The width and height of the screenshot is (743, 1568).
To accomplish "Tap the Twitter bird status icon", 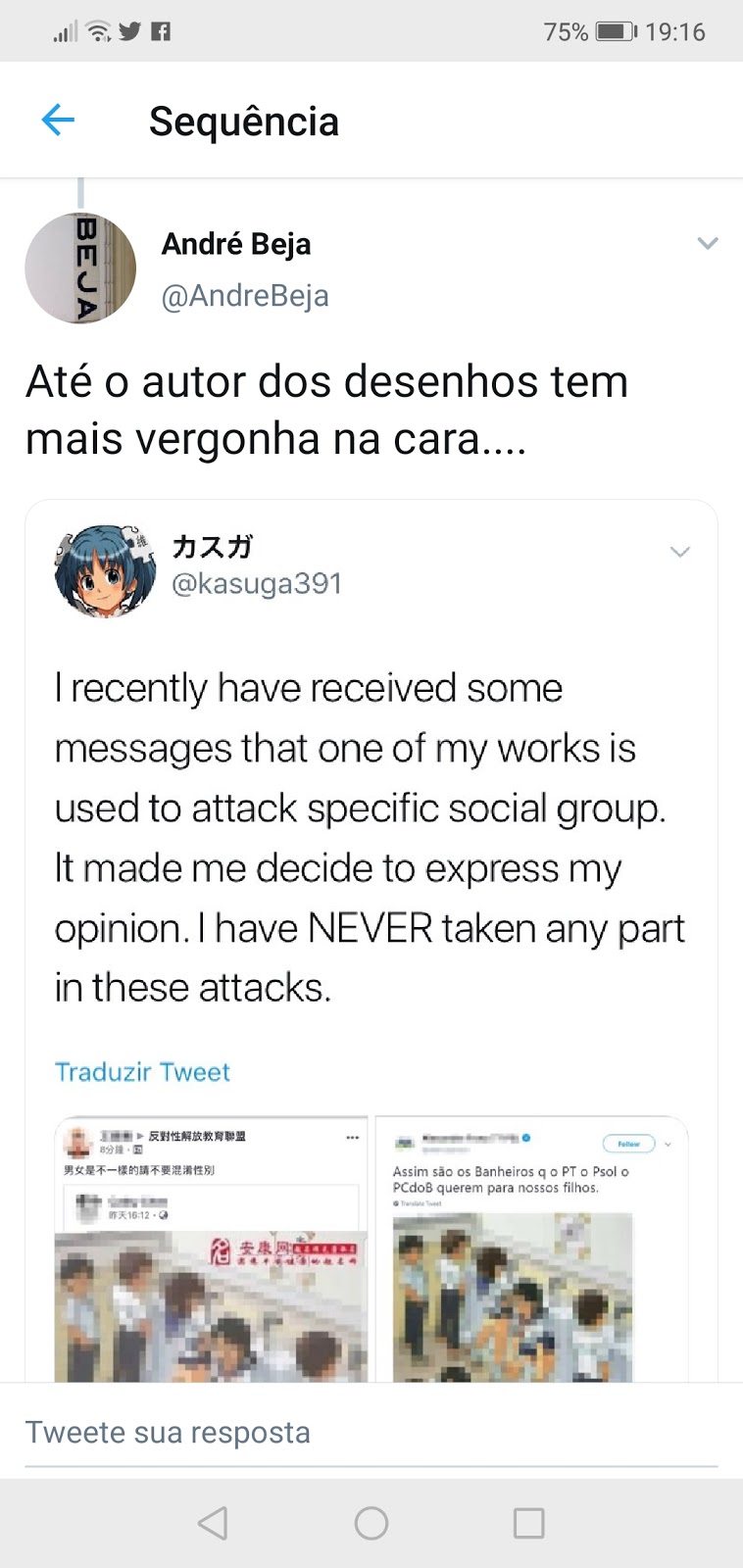I will [x=129, y=31].
